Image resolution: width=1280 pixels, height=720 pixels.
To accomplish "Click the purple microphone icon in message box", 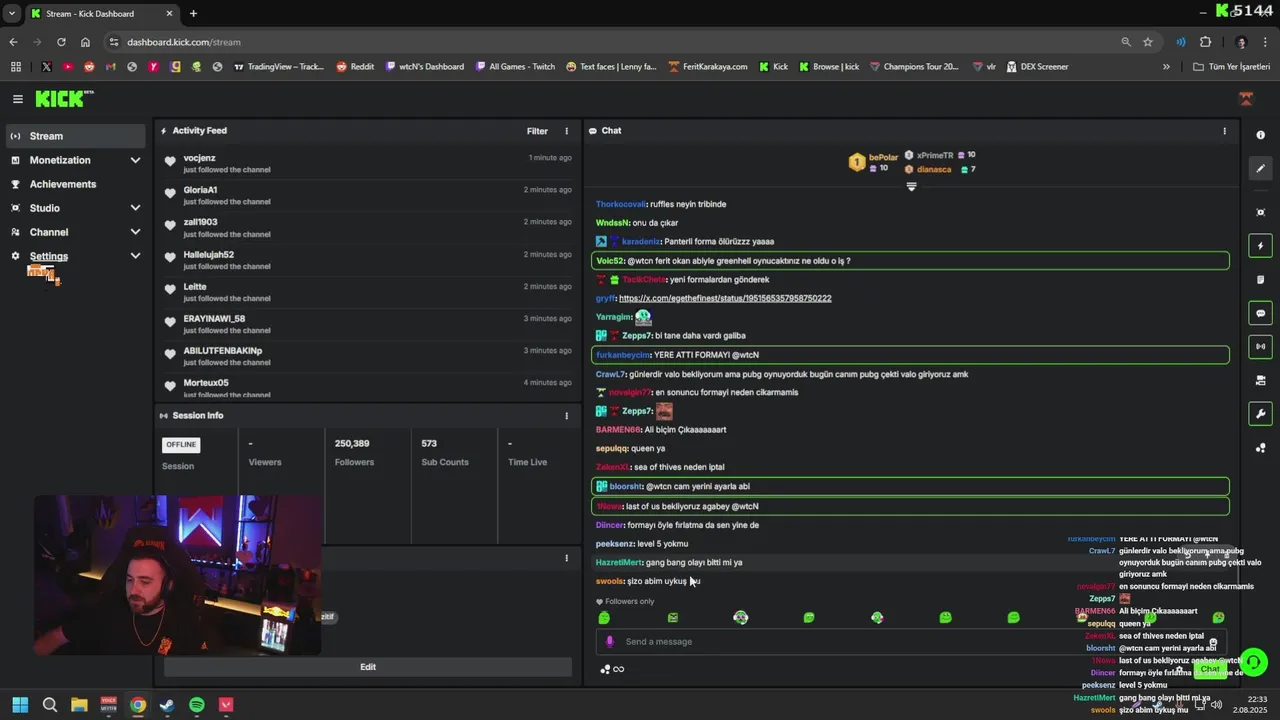I will [610, 642].
